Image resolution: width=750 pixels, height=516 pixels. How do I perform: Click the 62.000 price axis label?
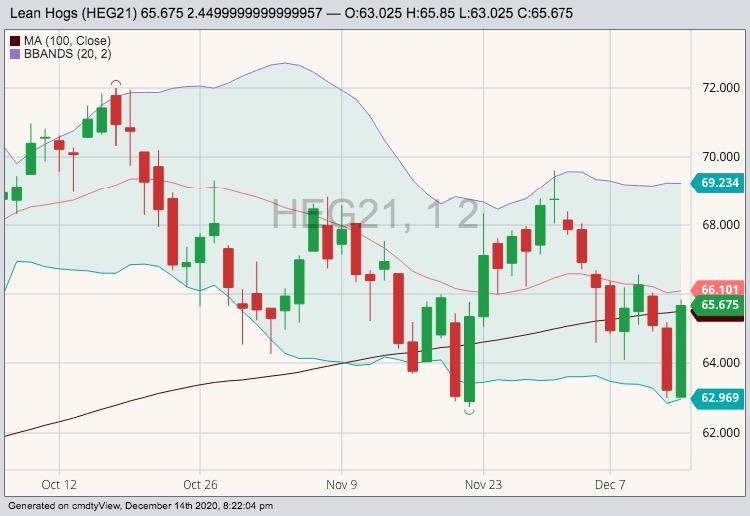[x=721, y=432]
